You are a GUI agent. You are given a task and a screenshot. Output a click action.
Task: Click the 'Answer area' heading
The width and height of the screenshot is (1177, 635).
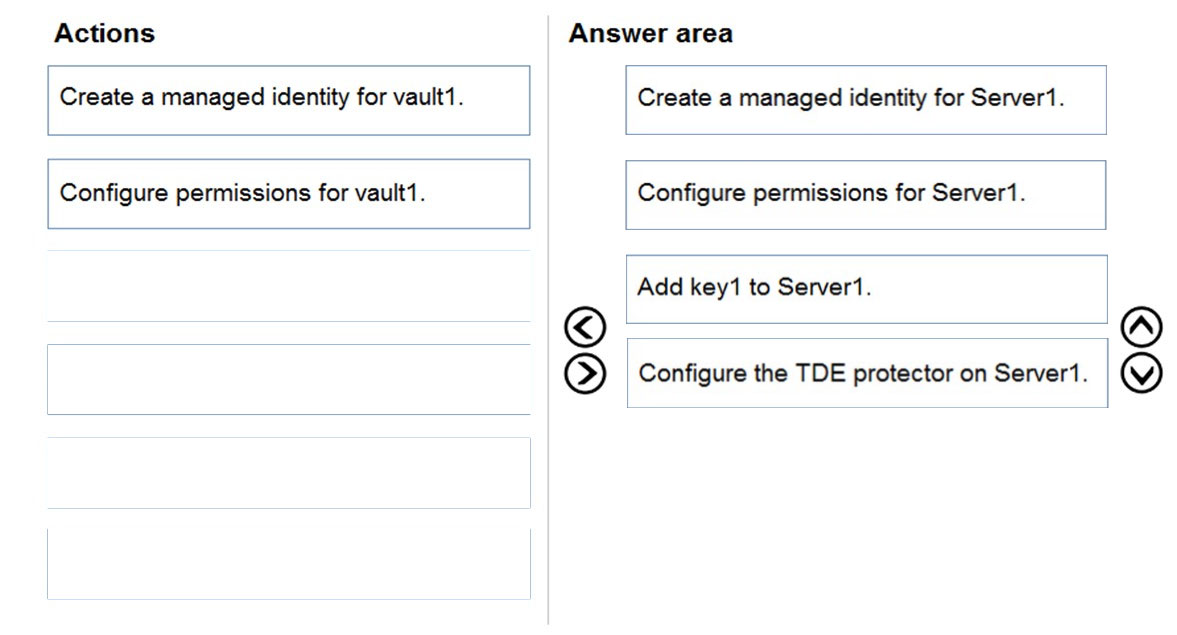coord(651,33)
